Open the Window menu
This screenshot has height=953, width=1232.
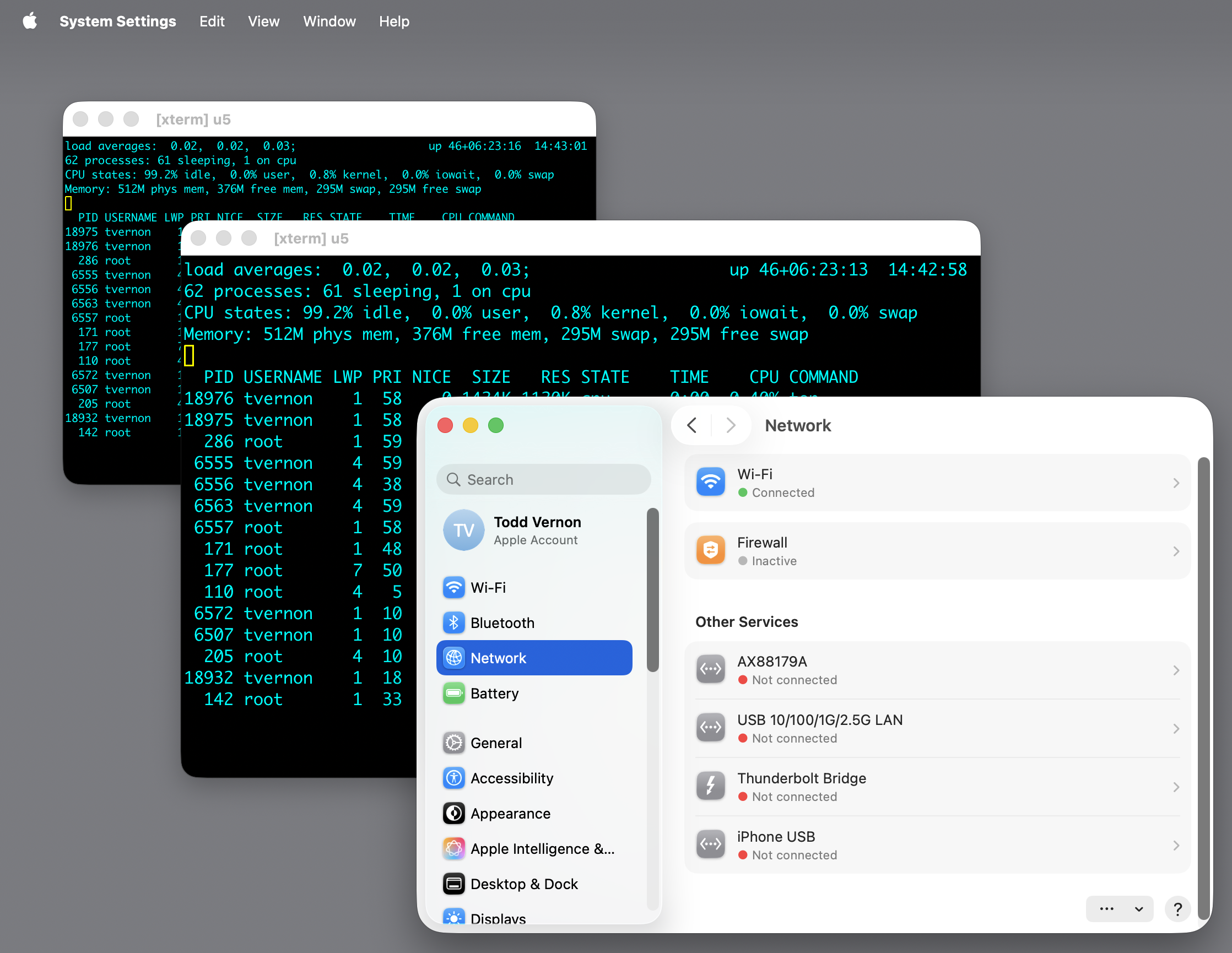tap(329, 21)
